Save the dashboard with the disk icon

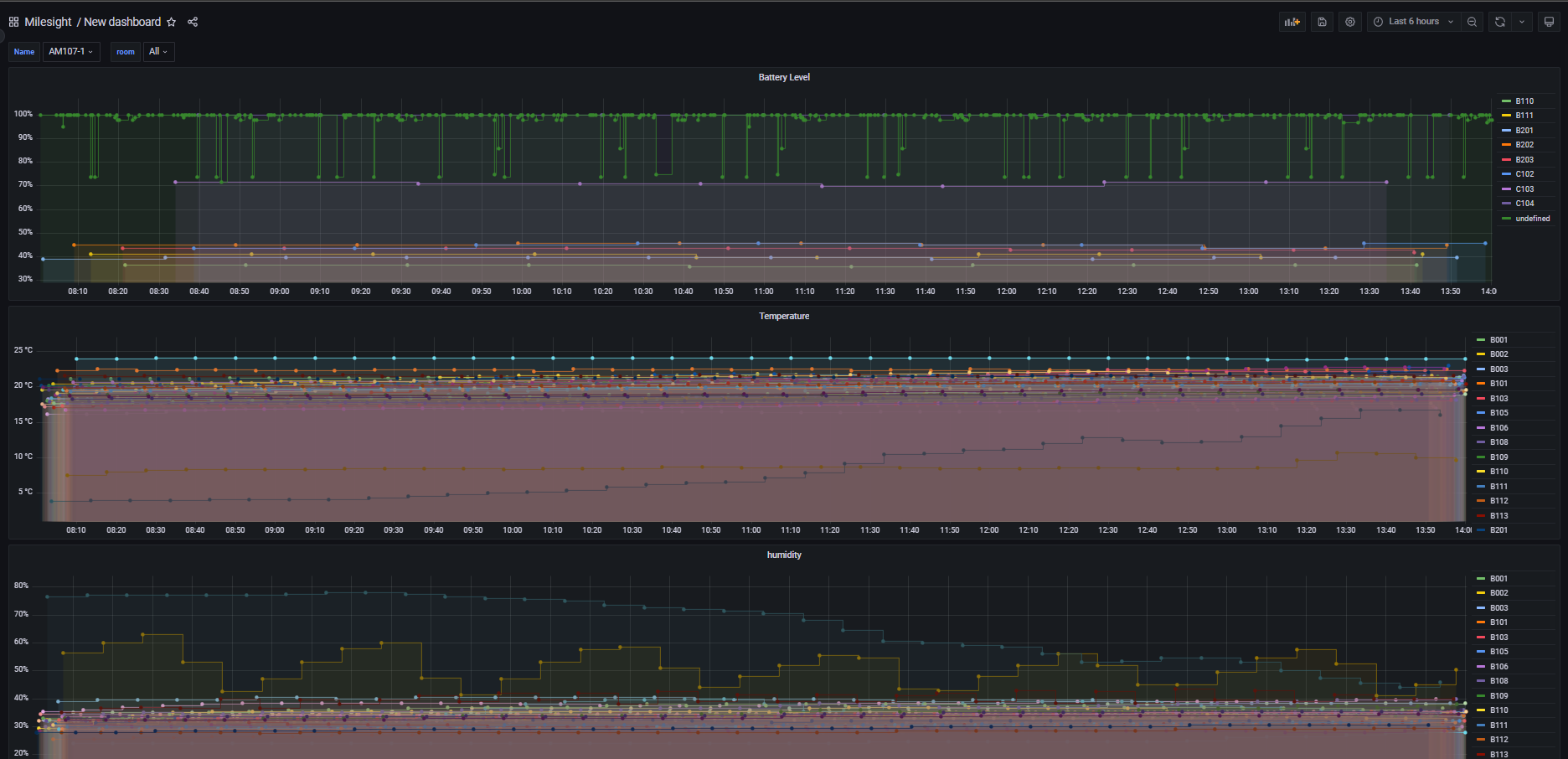(x=1322, y=22)
